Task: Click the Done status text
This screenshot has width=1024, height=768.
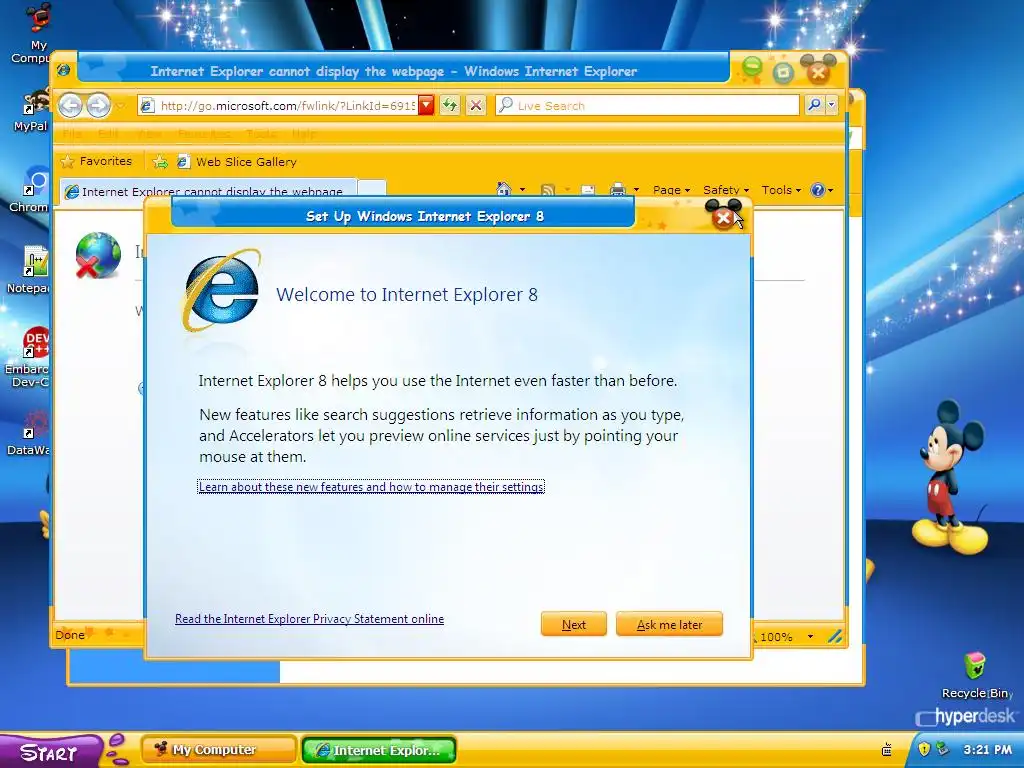Action: pyautogui.click(x=70, y=635)
